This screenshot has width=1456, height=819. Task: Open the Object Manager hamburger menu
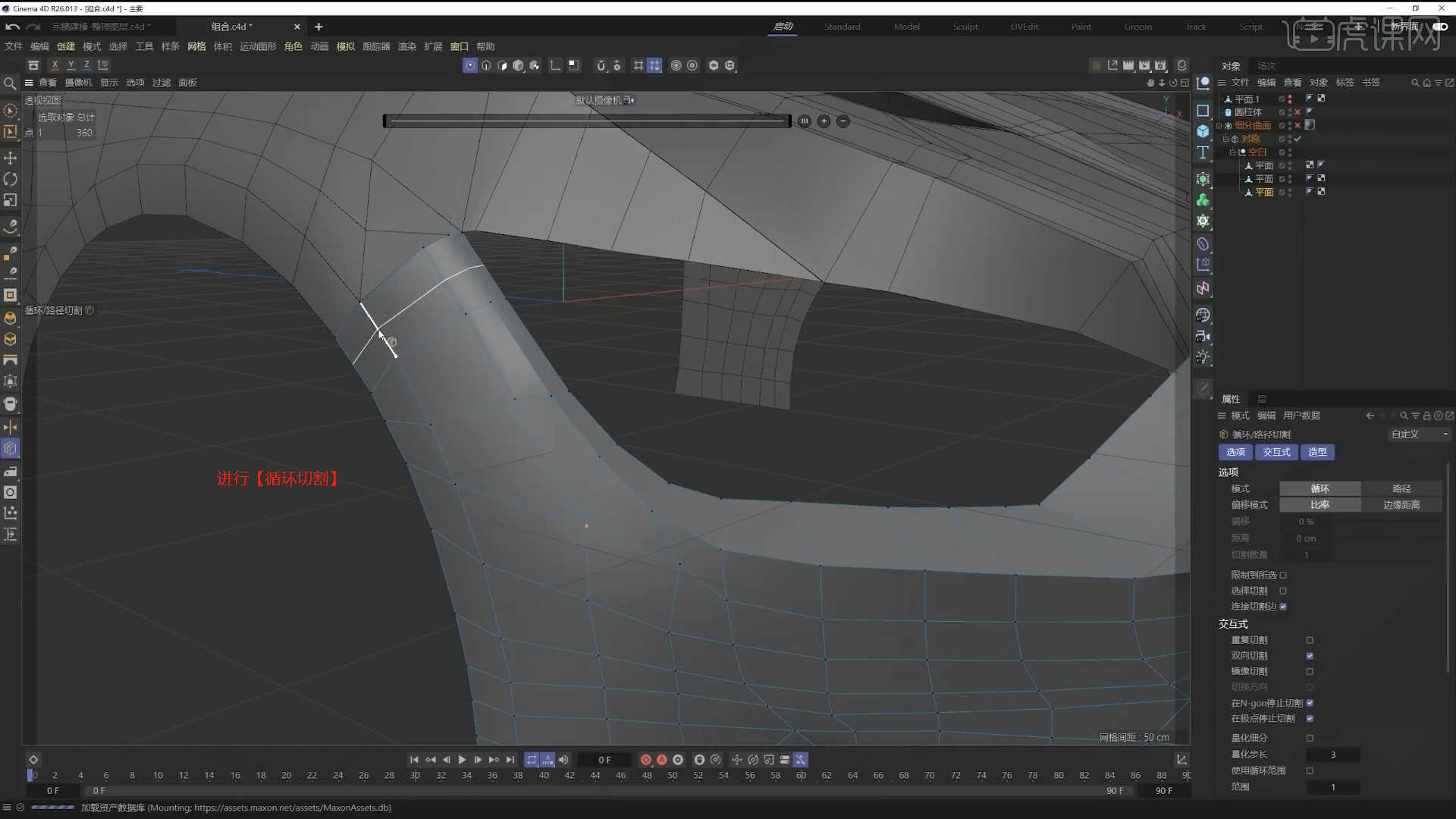tap(1222, 83)
